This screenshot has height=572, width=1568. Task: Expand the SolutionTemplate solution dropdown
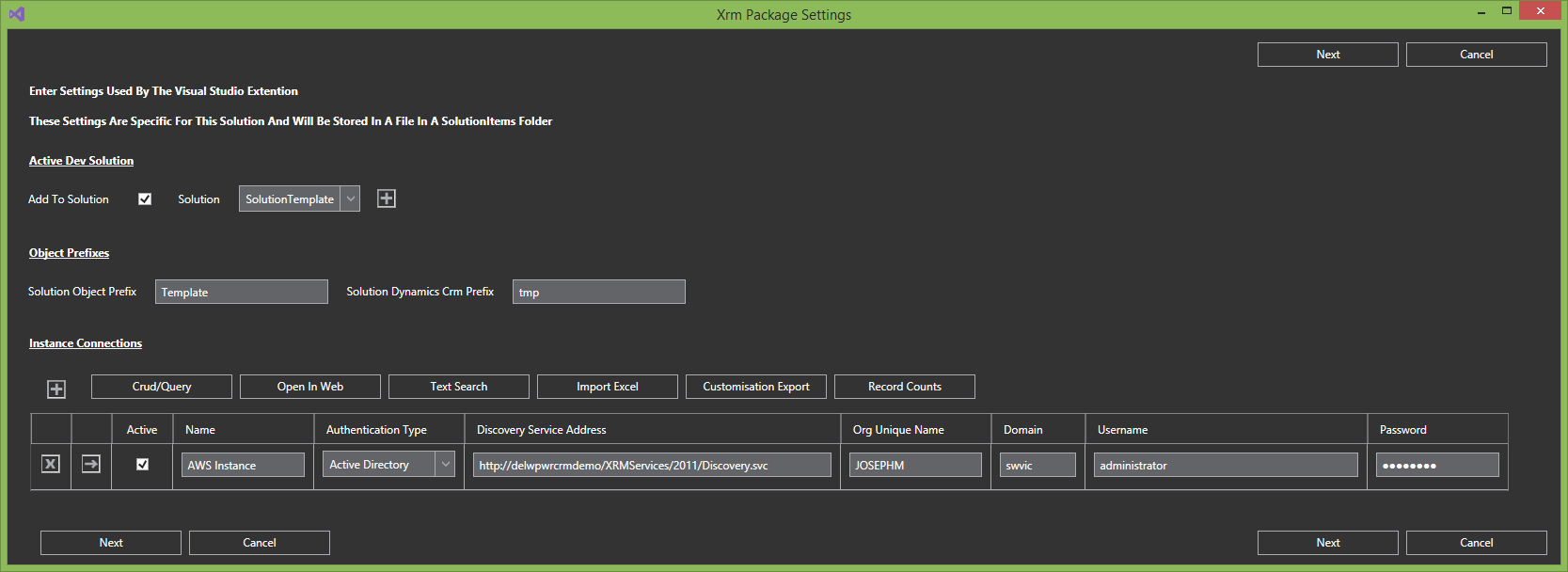coord(350,199)
